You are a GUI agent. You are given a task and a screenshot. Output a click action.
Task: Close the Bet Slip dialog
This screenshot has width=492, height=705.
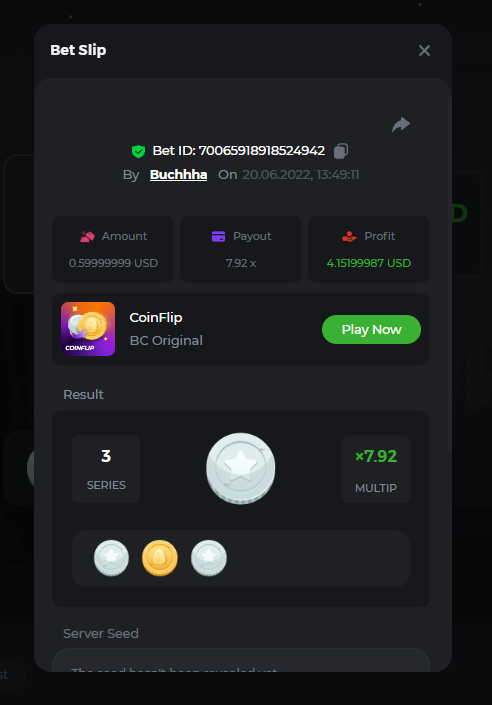424,50
